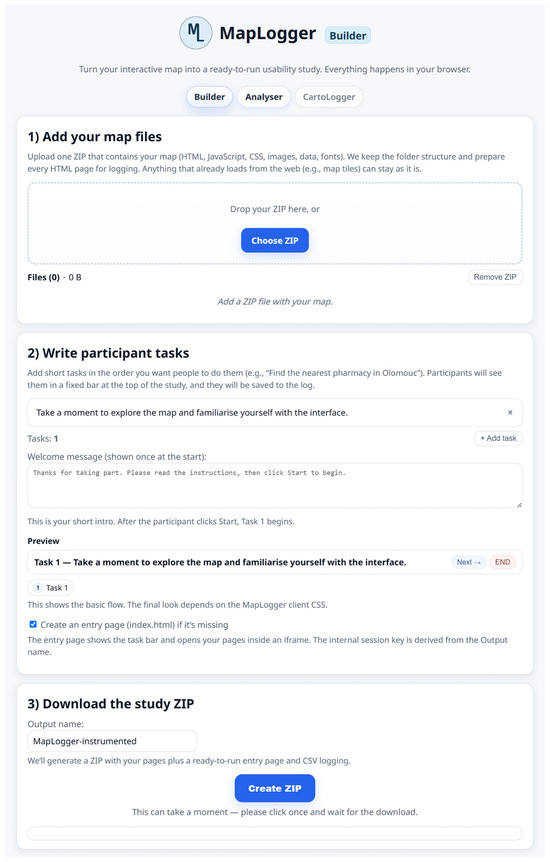550x862 pixels.
Task: Toggle the Create an entry page checkbox
Action: [33, 624]
